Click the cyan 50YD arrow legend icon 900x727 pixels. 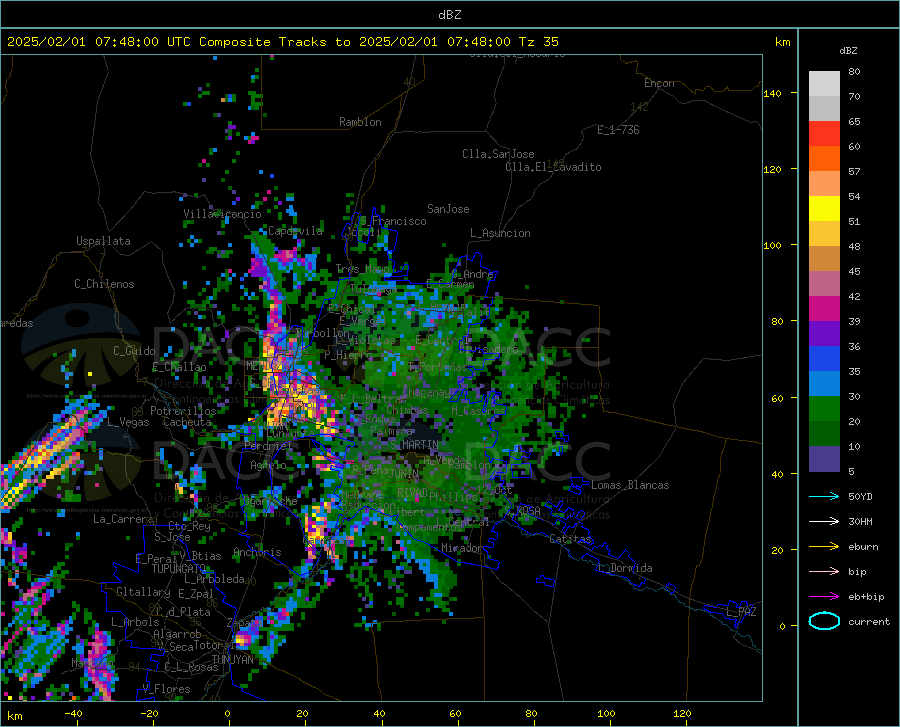tap(824, 496)
